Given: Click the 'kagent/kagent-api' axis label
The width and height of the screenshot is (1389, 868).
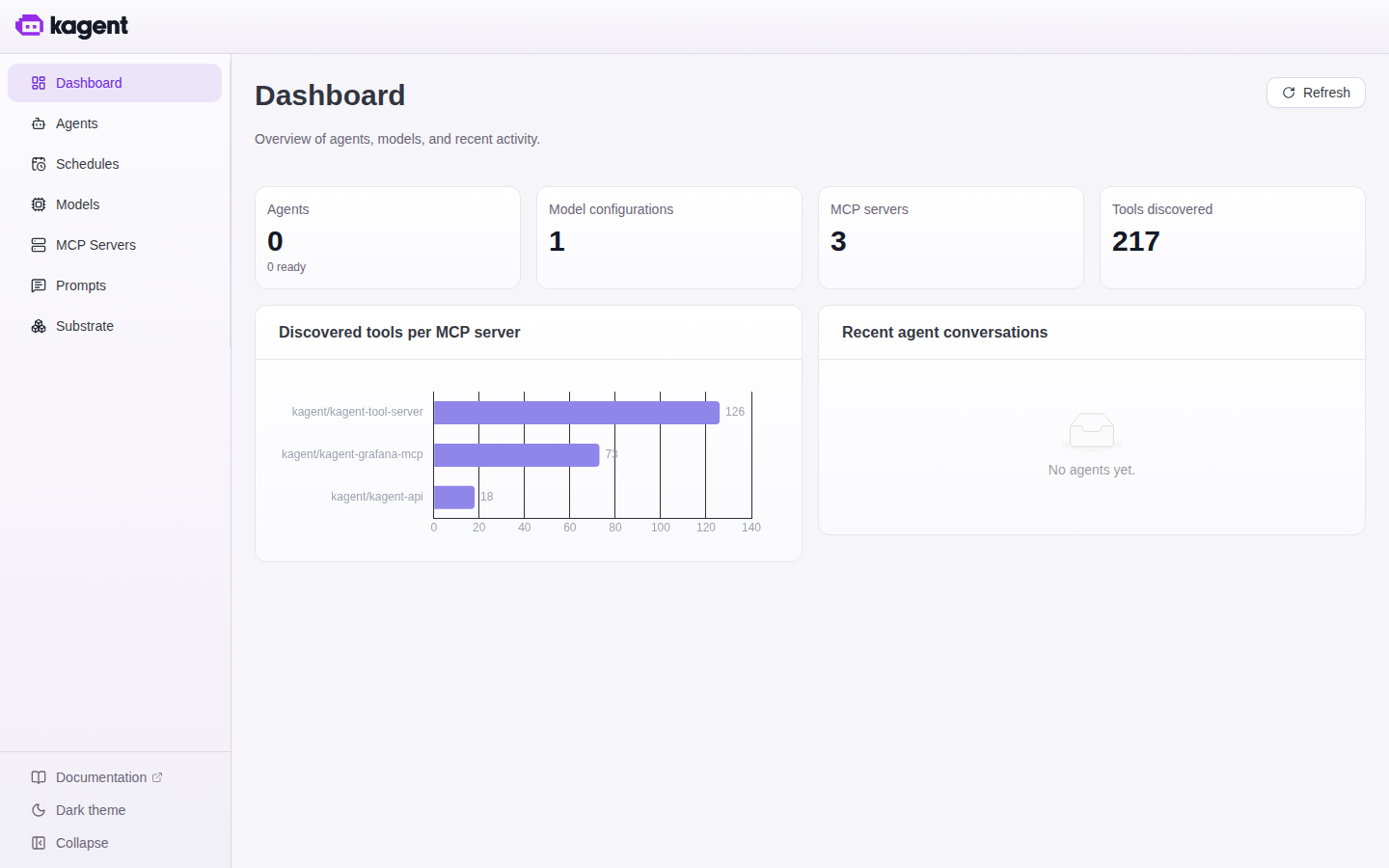Looking at the screenshot, I should pyautogui.click(x=376, y=497).
